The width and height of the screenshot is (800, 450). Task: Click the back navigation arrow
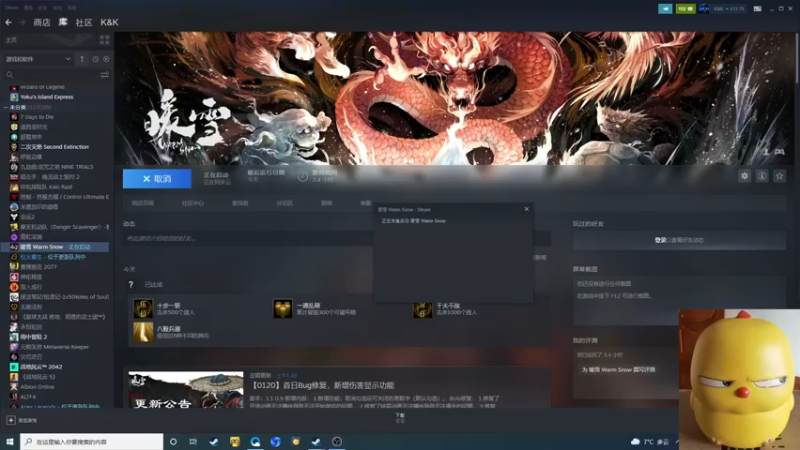9,22
